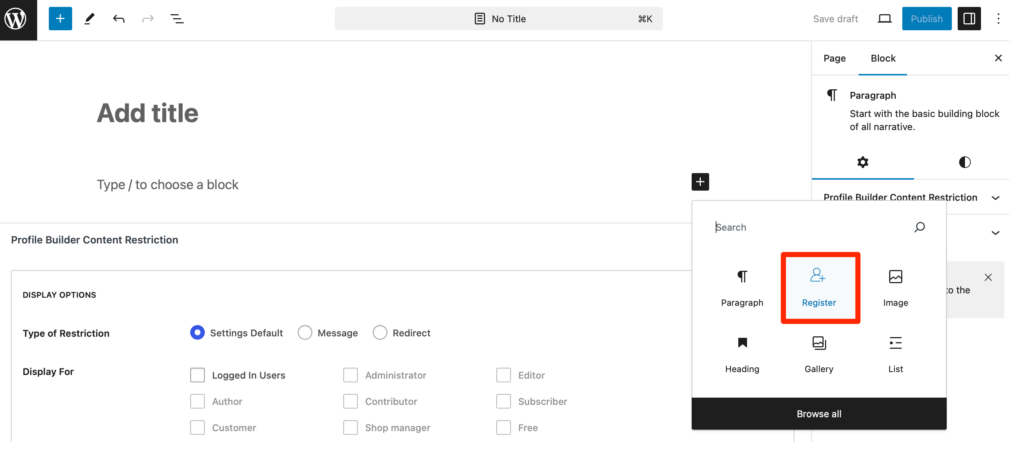This screenshot has height=457, width=1024.
Task: Click the 'Type / to choose a block' placeholder
Action: coord(168,185)
